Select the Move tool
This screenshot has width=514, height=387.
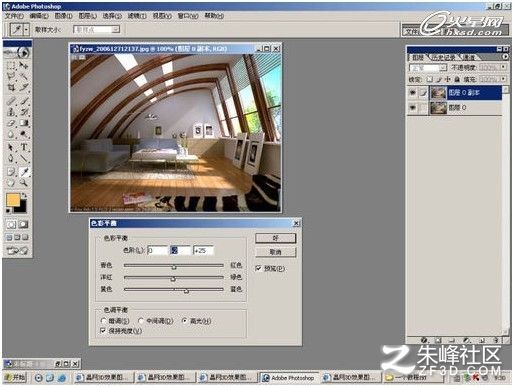(24, 65)
